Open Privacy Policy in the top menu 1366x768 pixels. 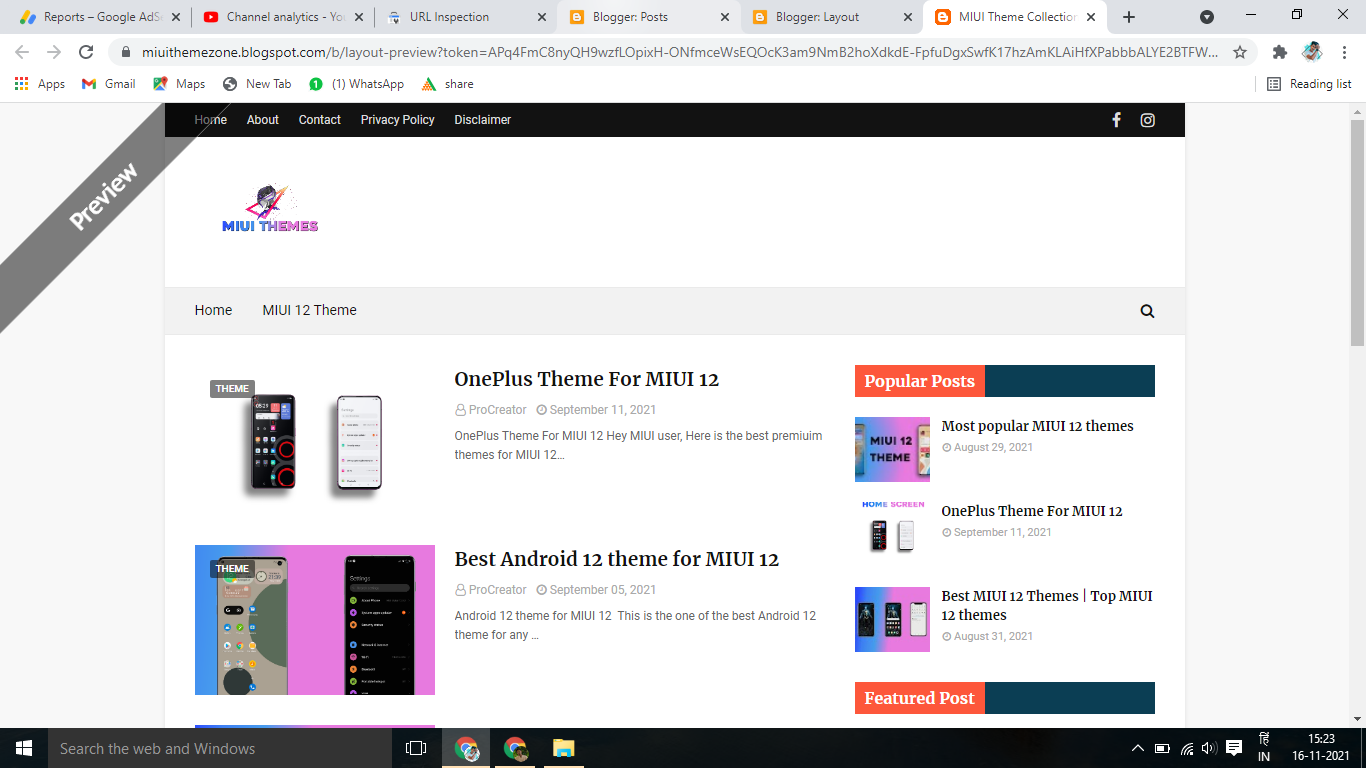point(398,120)
